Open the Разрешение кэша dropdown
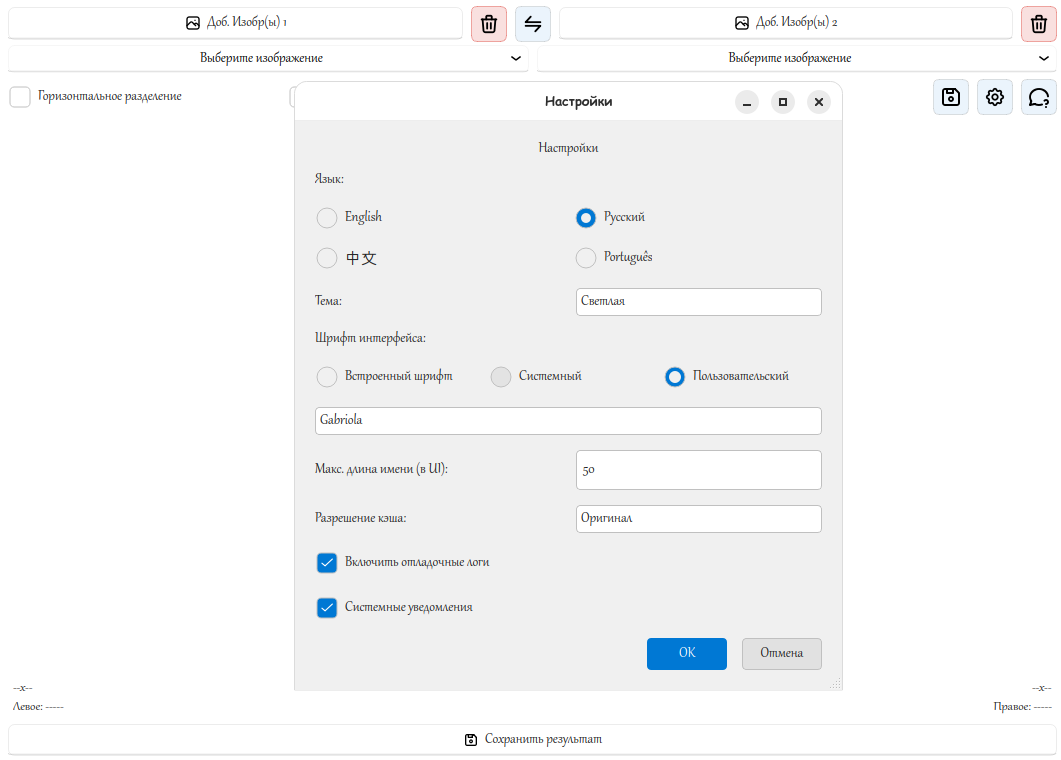 [x=698, y=519]
